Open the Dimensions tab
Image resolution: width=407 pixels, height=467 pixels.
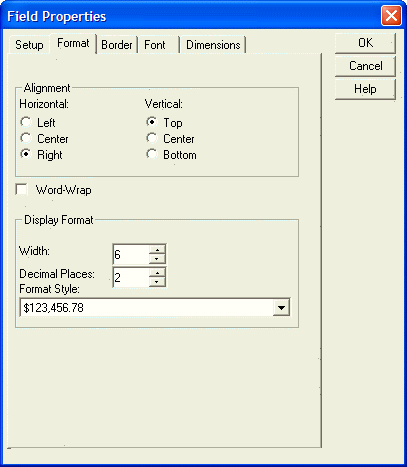pos(213,45)
